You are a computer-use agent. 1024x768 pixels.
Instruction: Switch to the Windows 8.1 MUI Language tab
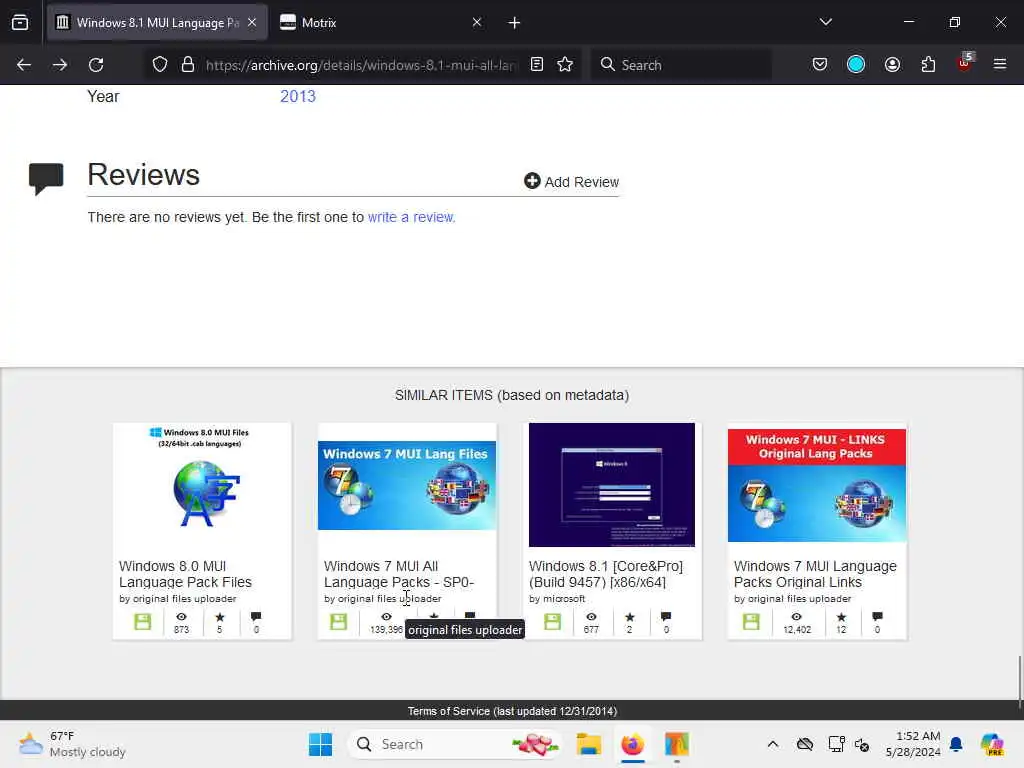coord(157,23)
